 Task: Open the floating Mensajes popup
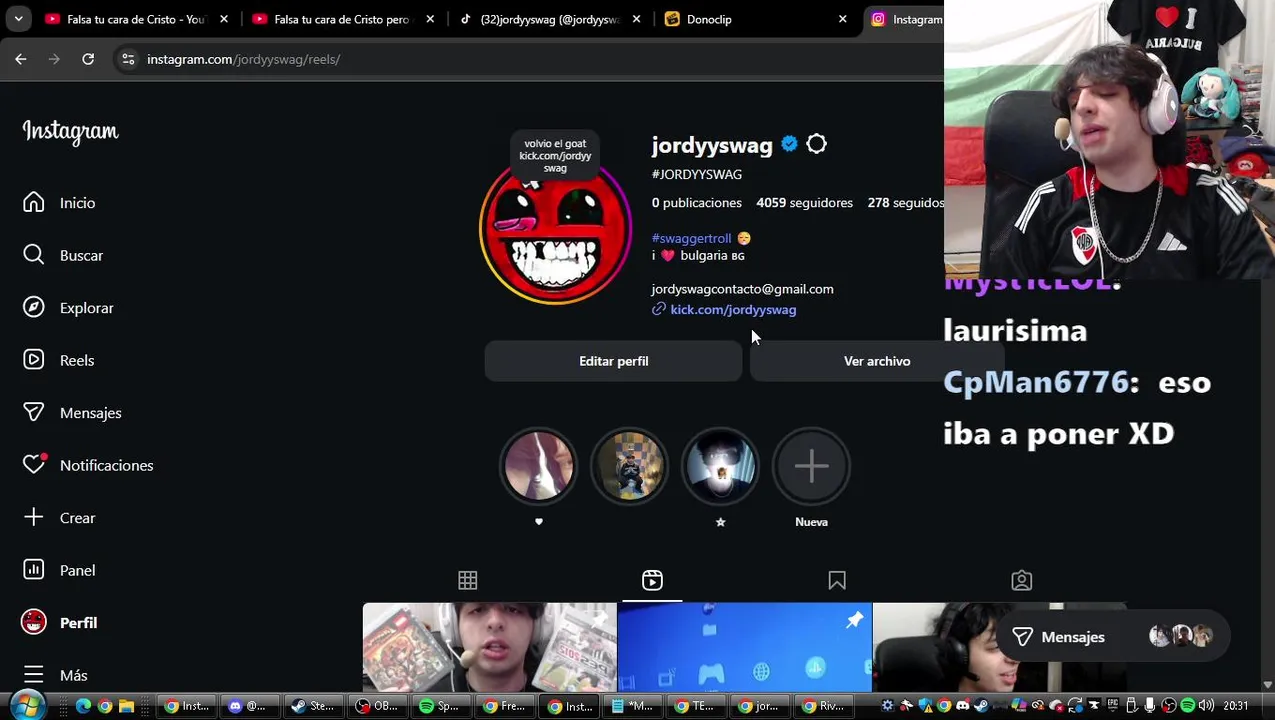[x=1112, y=637]
